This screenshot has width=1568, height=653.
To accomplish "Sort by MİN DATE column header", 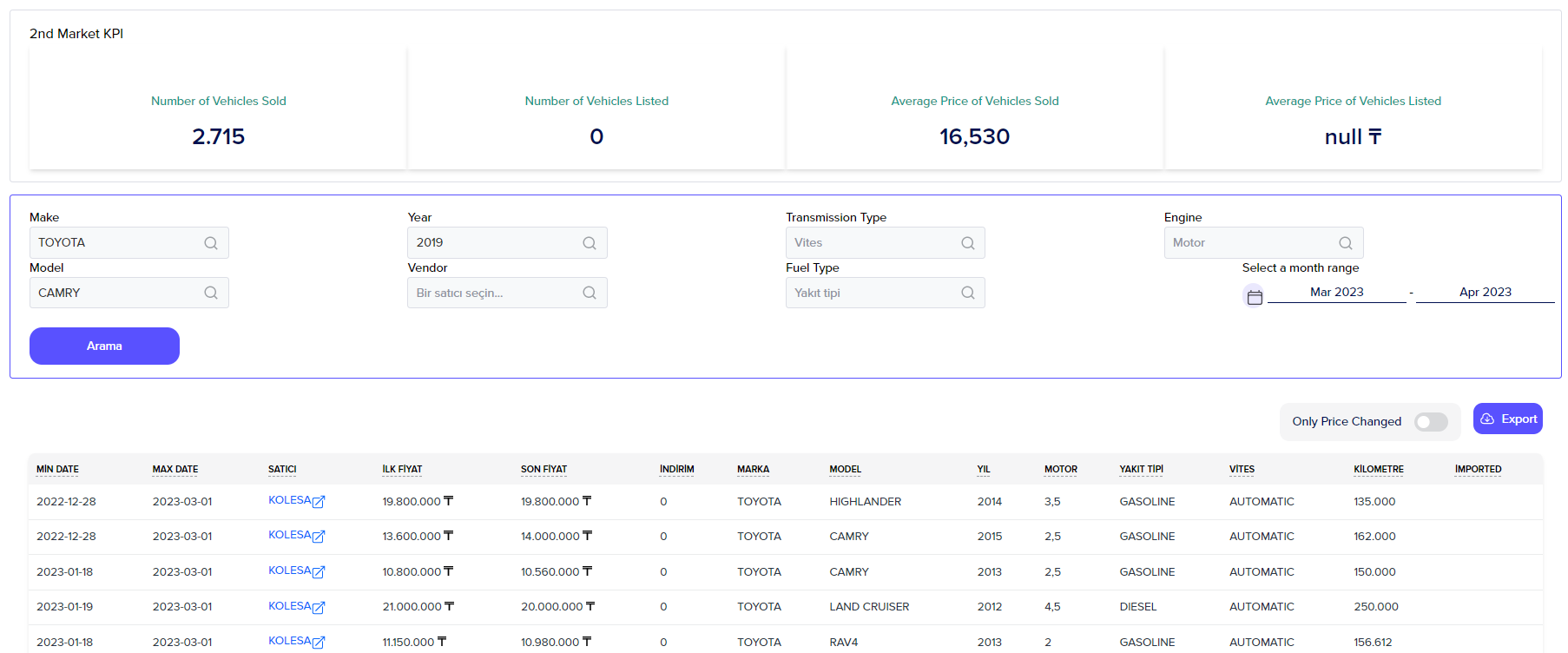I will tap(57, 470).
